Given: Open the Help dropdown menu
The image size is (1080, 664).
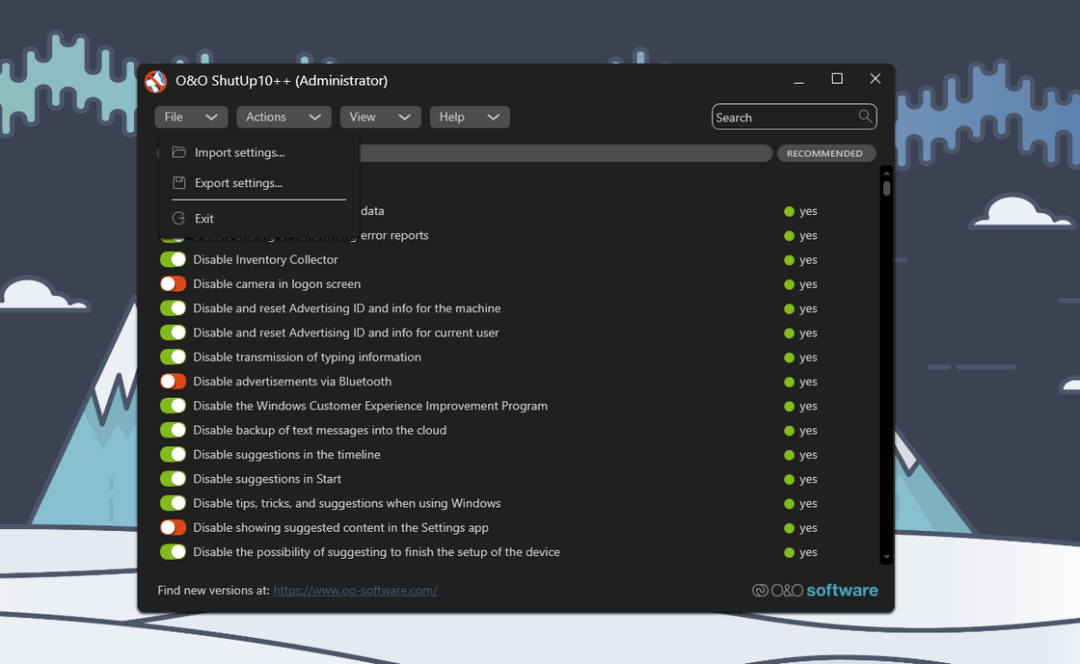Looking at the screenshot, I should click(x=469, y=117).
